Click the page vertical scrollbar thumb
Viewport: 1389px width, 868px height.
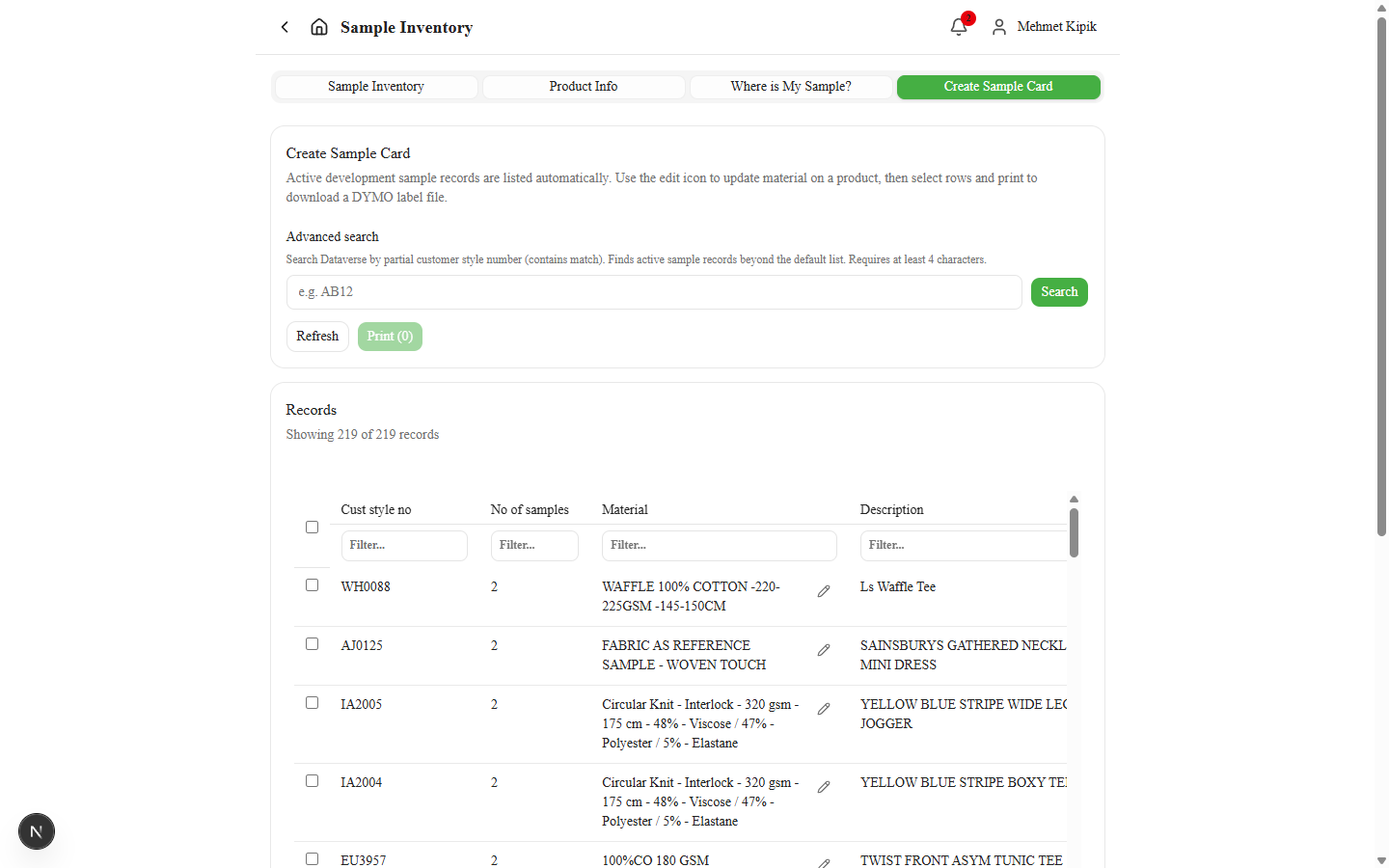coord(1381,277)
